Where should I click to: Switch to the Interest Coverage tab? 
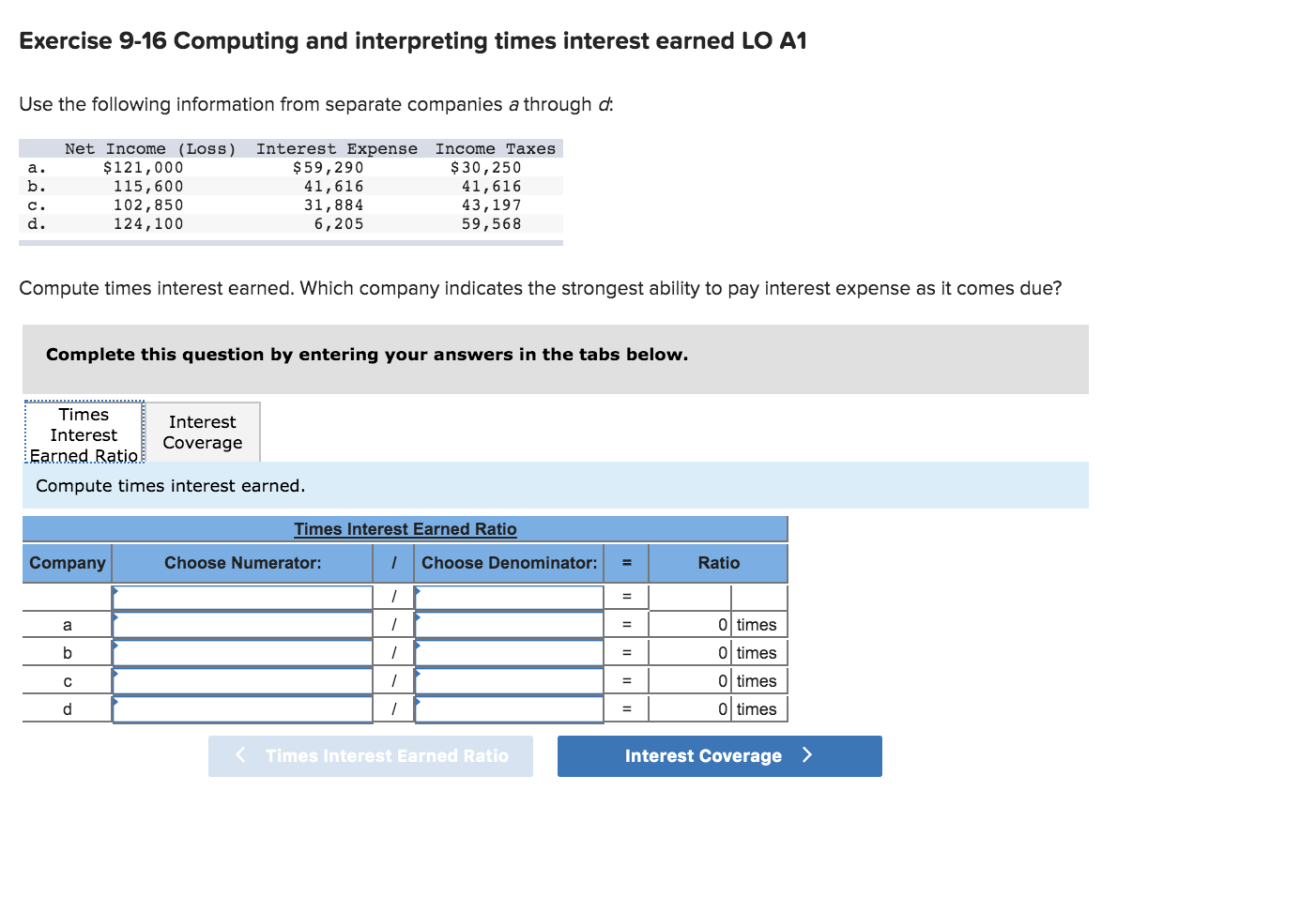[x=202, y=432]
